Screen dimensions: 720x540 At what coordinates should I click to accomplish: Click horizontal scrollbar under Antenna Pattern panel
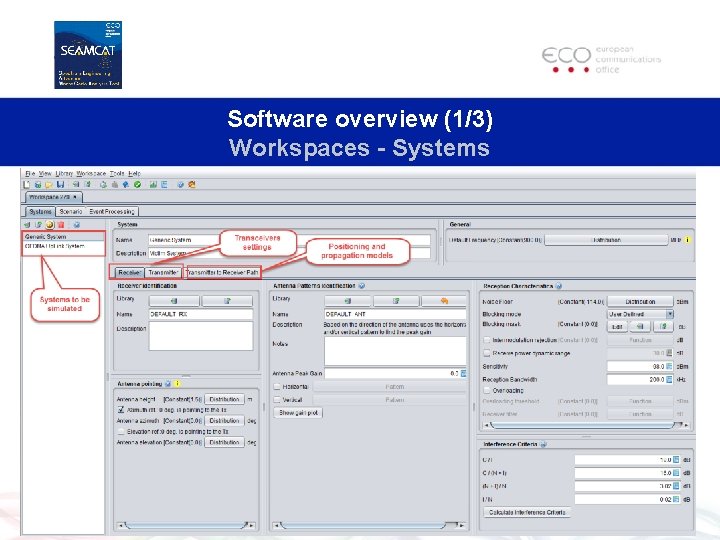coord(369,525)
